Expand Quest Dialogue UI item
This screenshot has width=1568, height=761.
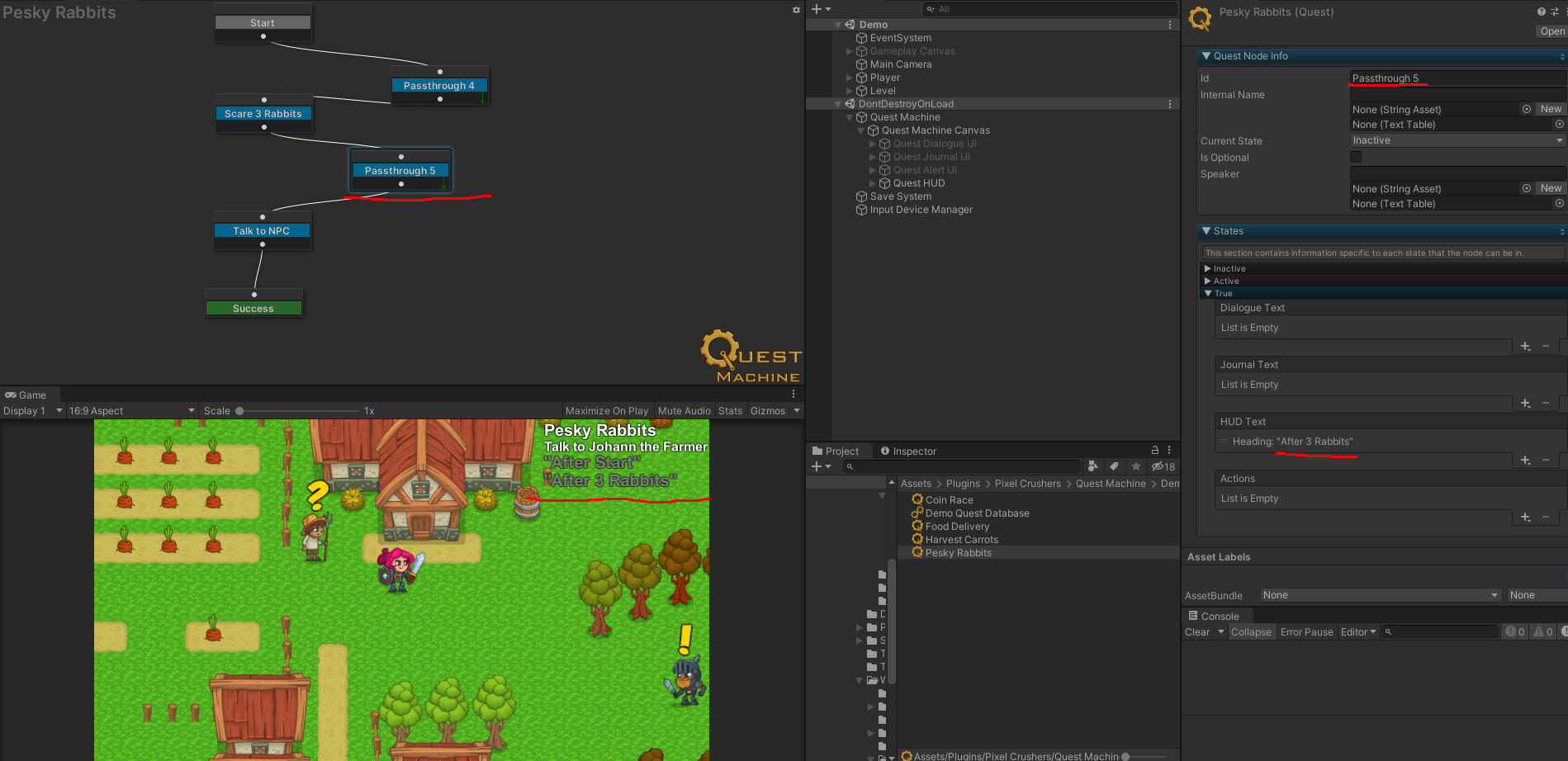tap(873, 144)
